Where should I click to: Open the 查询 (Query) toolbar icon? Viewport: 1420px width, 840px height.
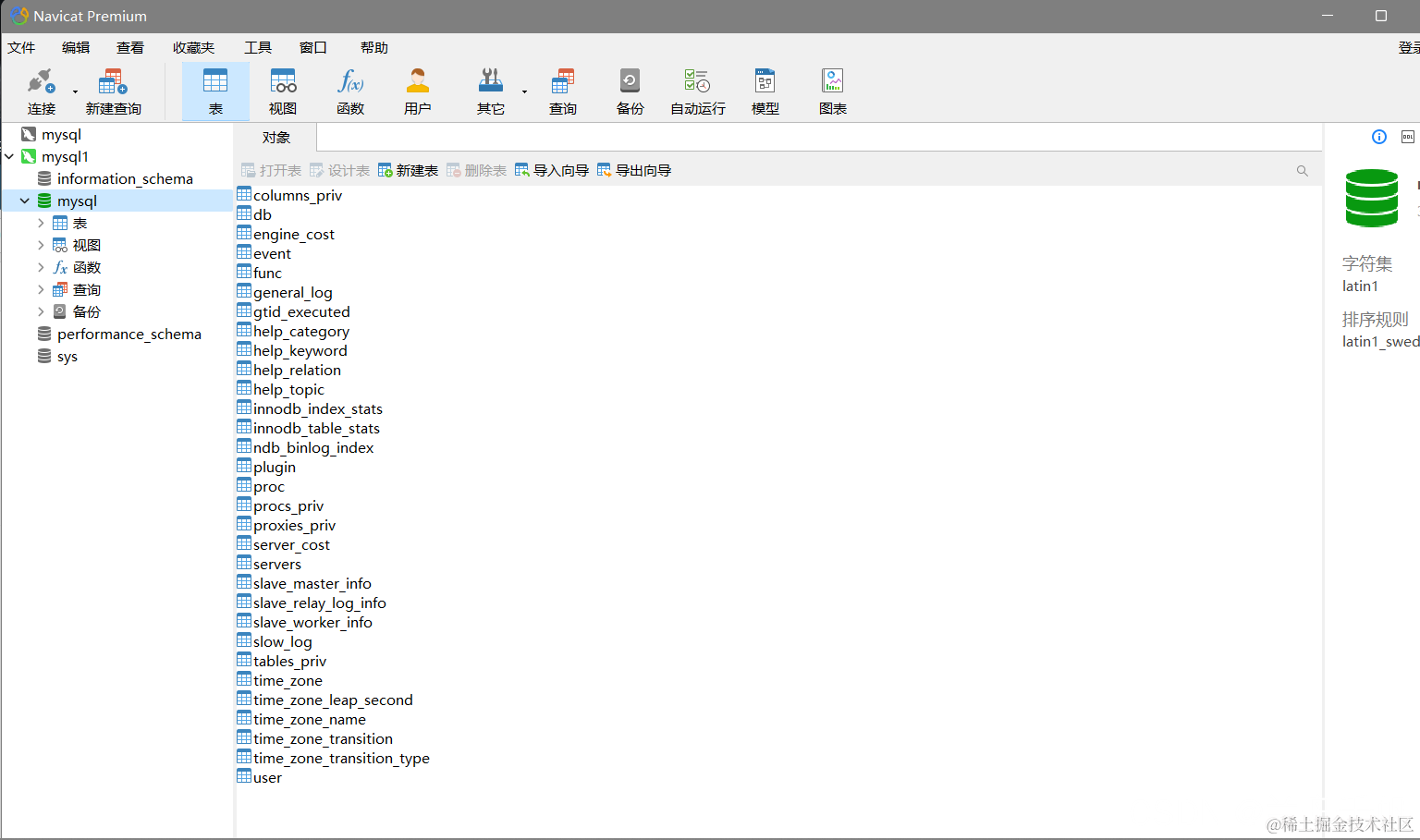(562, 91)
